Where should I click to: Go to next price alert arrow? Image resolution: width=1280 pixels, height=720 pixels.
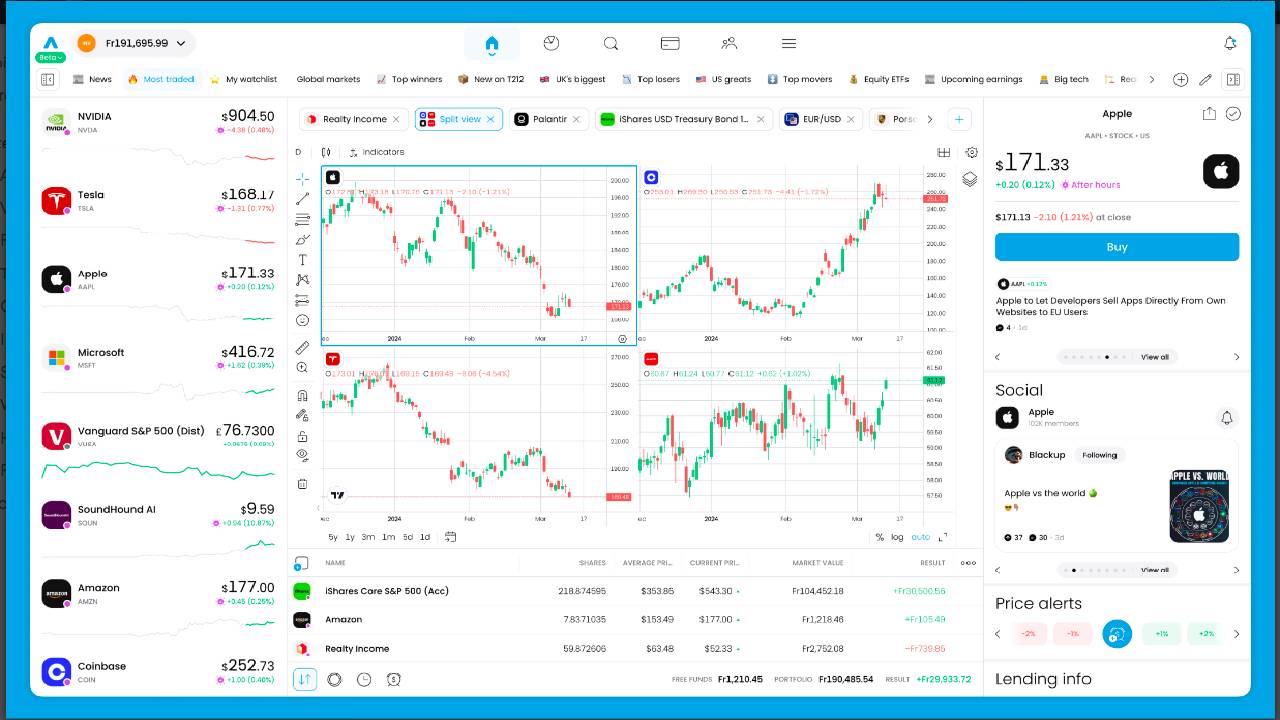point(1236,634)
